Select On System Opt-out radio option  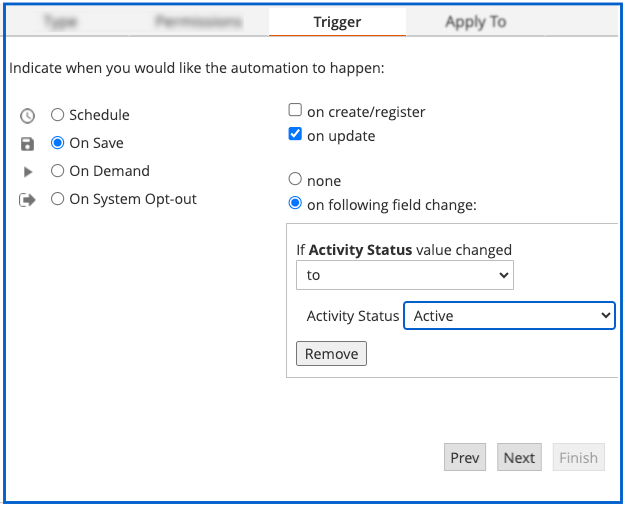click(58, 199)
